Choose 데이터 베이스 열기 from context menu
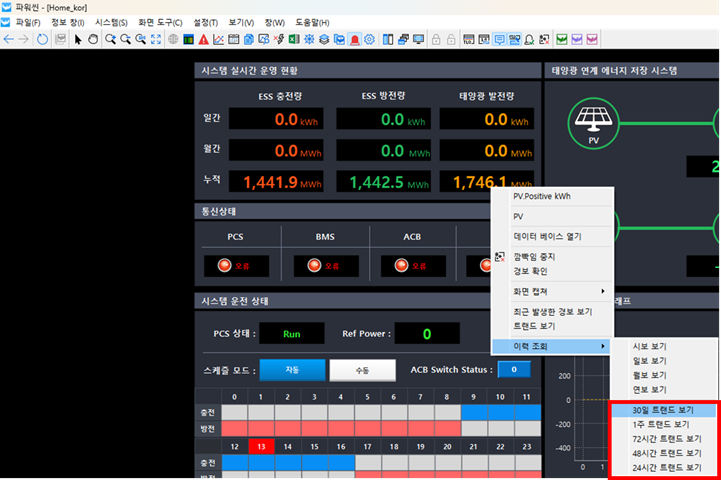721x480 pixels. tap(547, 236)
